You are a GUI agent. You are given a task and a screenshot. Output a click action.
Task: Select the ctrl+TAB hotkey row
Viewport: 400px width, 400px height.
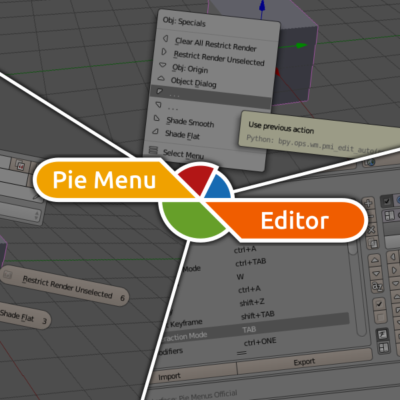click(251, 263)
